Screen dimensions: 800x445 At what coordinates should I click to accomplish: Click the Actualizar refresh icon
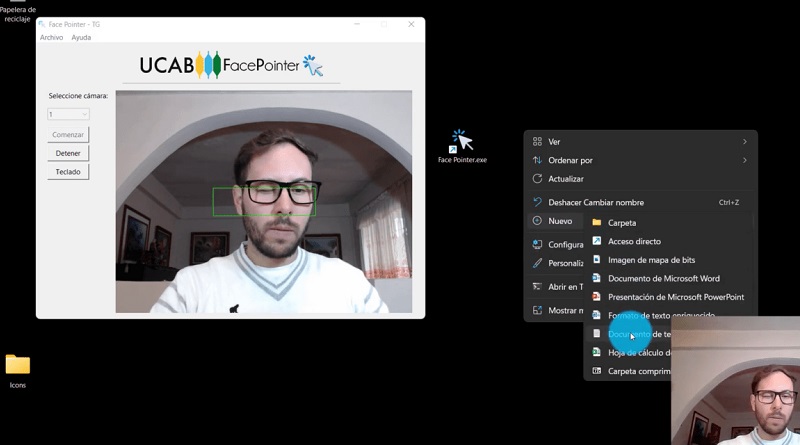pyautogui.click(x=537, y=179)
